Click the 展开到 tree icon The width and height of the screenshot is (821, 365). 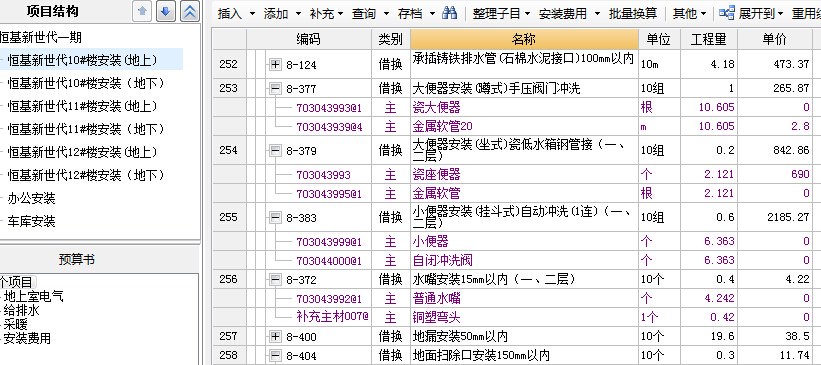click(x=727, y=13)
